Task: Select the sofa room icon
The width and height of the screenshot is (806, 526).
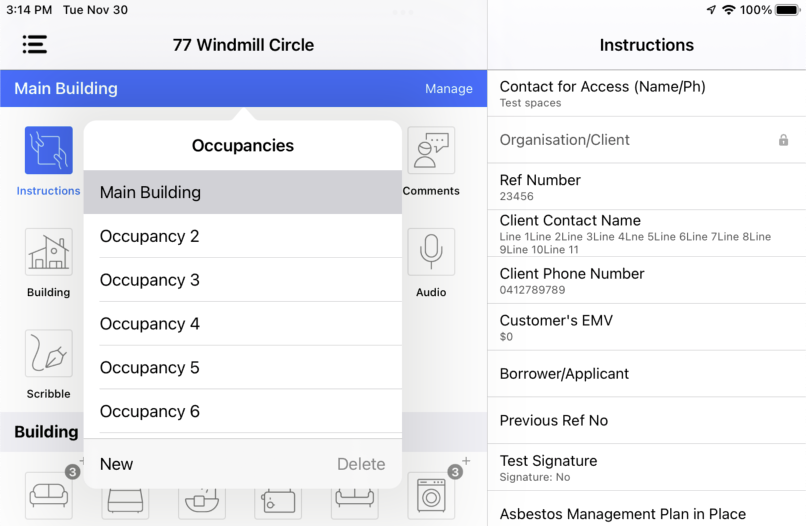Action: (49, 496)
